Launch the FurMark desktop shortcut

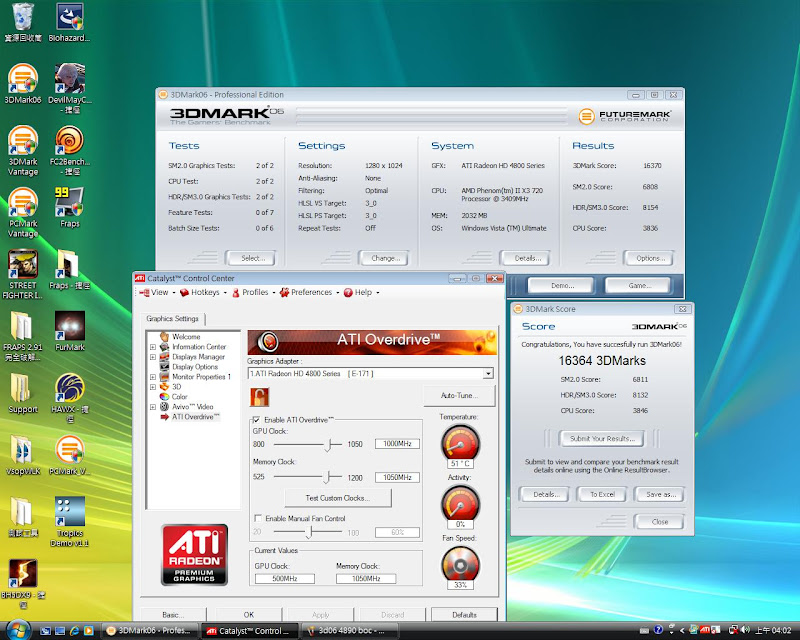[69, 331]
